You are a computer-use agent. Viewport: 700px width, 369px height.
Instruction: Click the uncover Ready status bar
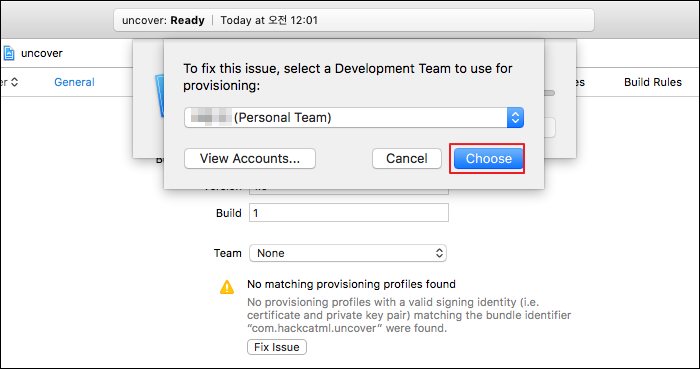tap(354, 20)
